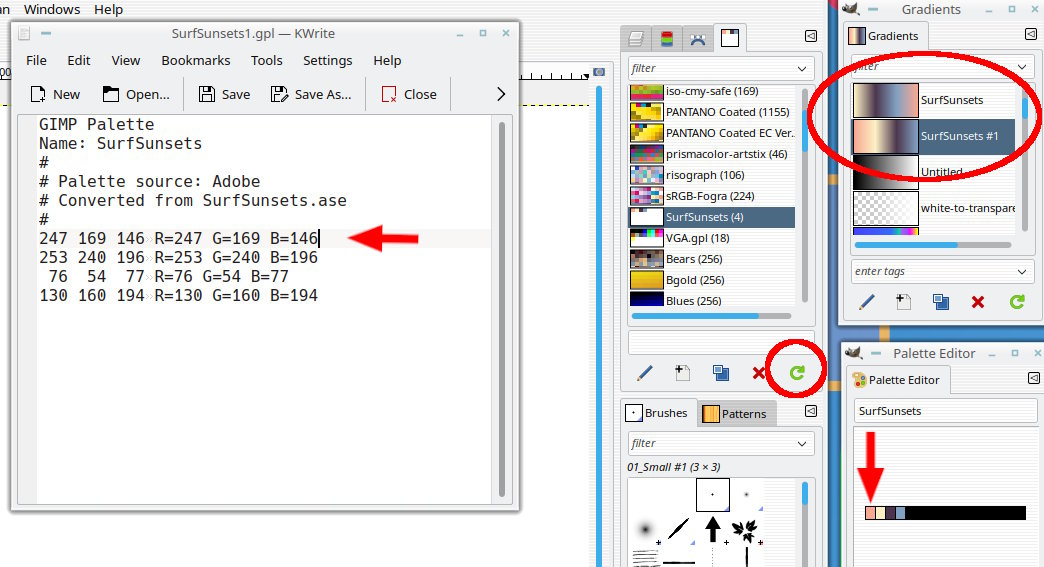
Task: Select PANTANO Coated (1155) palette
Action: pyautogui.click(x=712, y=112)
